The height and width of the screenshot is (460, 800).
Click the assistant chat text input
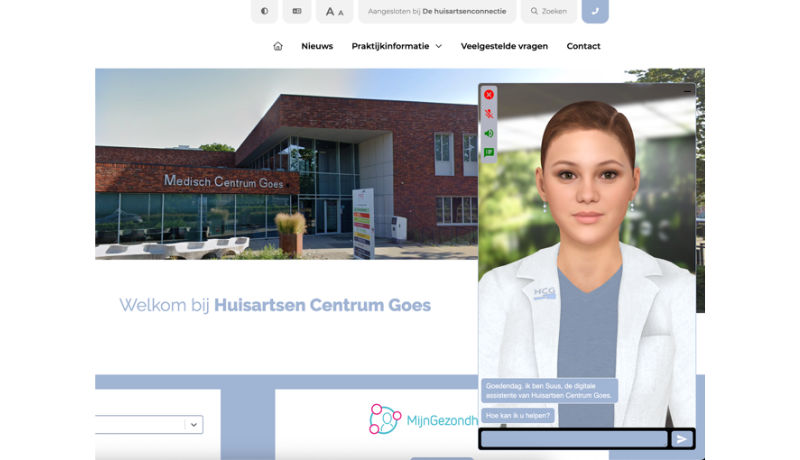(574, 439)
